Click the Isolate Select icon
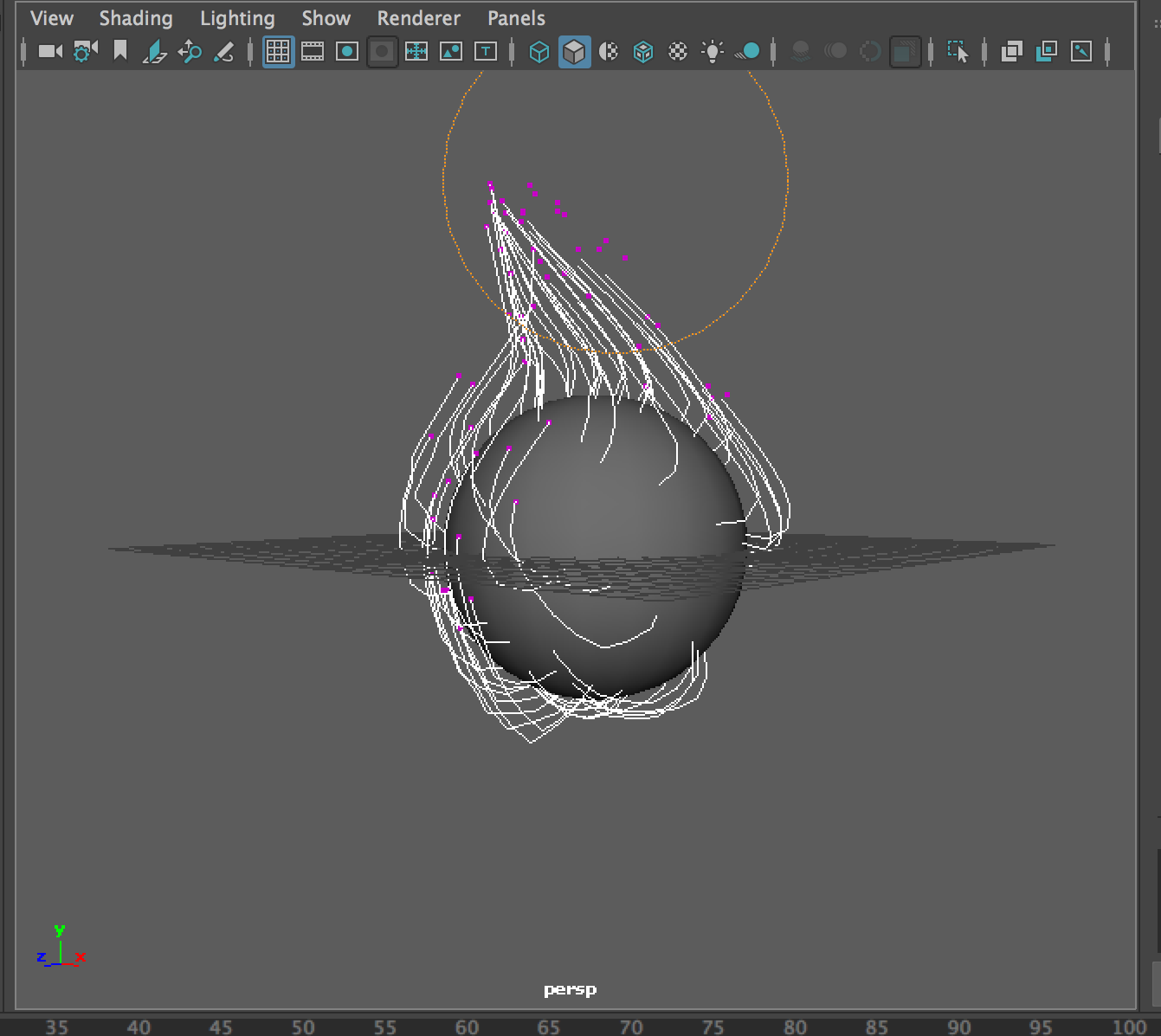Image resolution: width=1161 pixels, height=1036 pixels. click(958, 52)
